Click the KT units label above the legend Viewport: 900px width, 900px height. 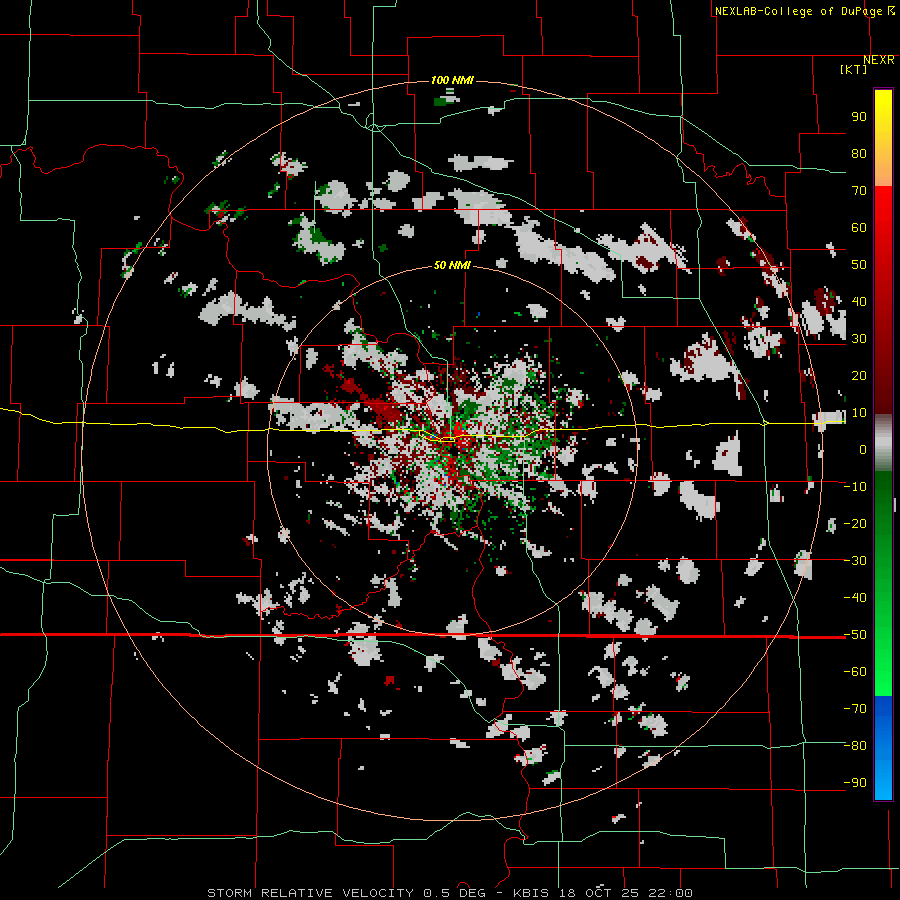[x=853, y=69]
